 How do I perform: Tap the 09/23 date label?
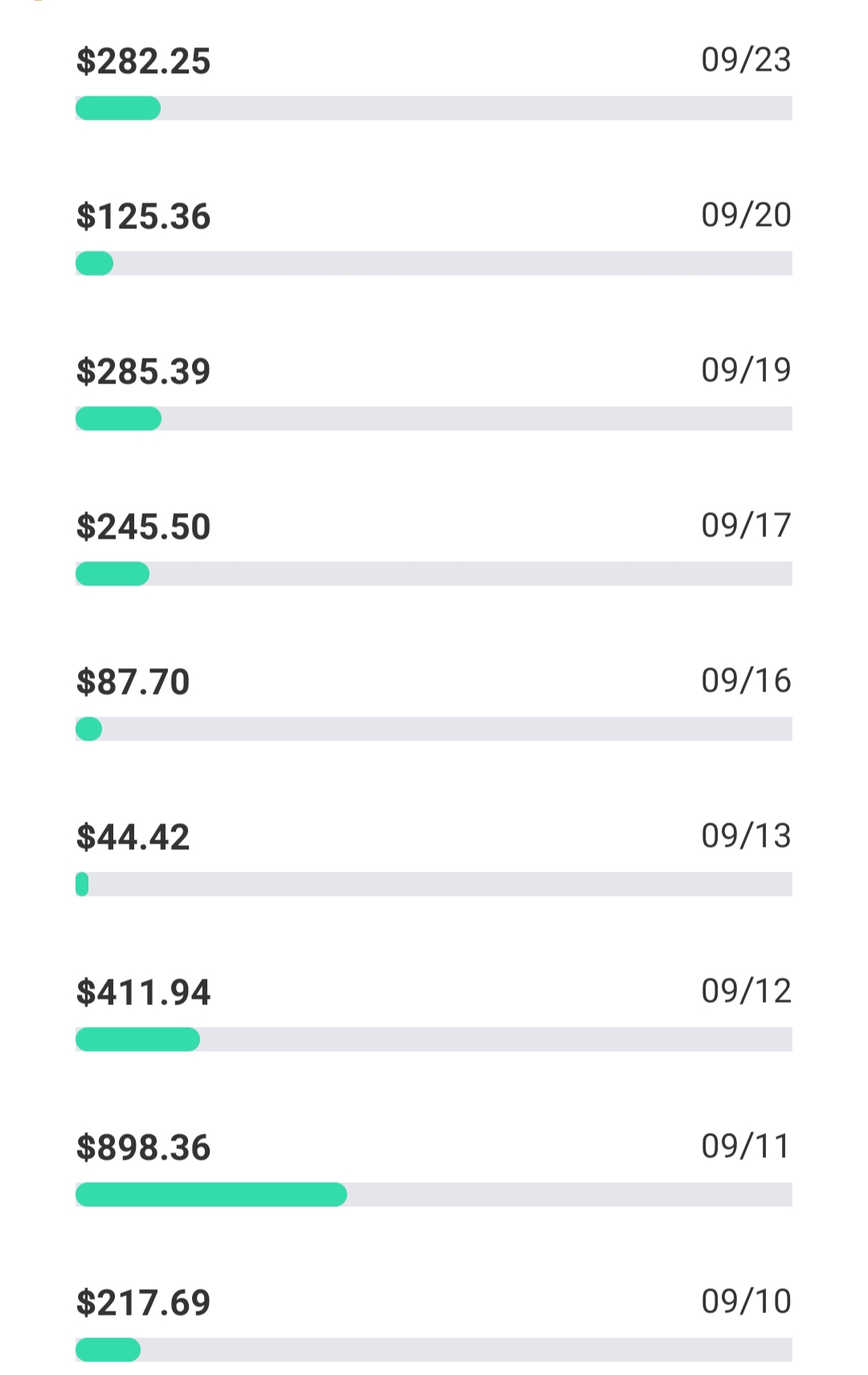(x=746, y=60)
